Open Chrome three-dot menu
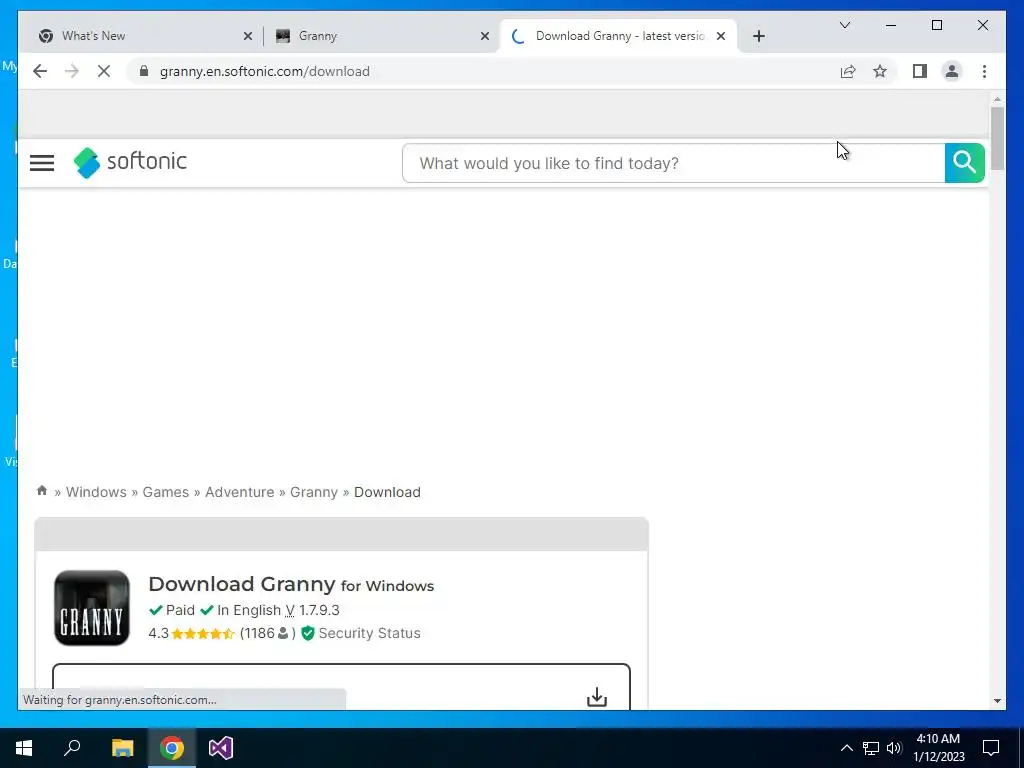This screenshot has height=768, width=1024. click(984, 71)
